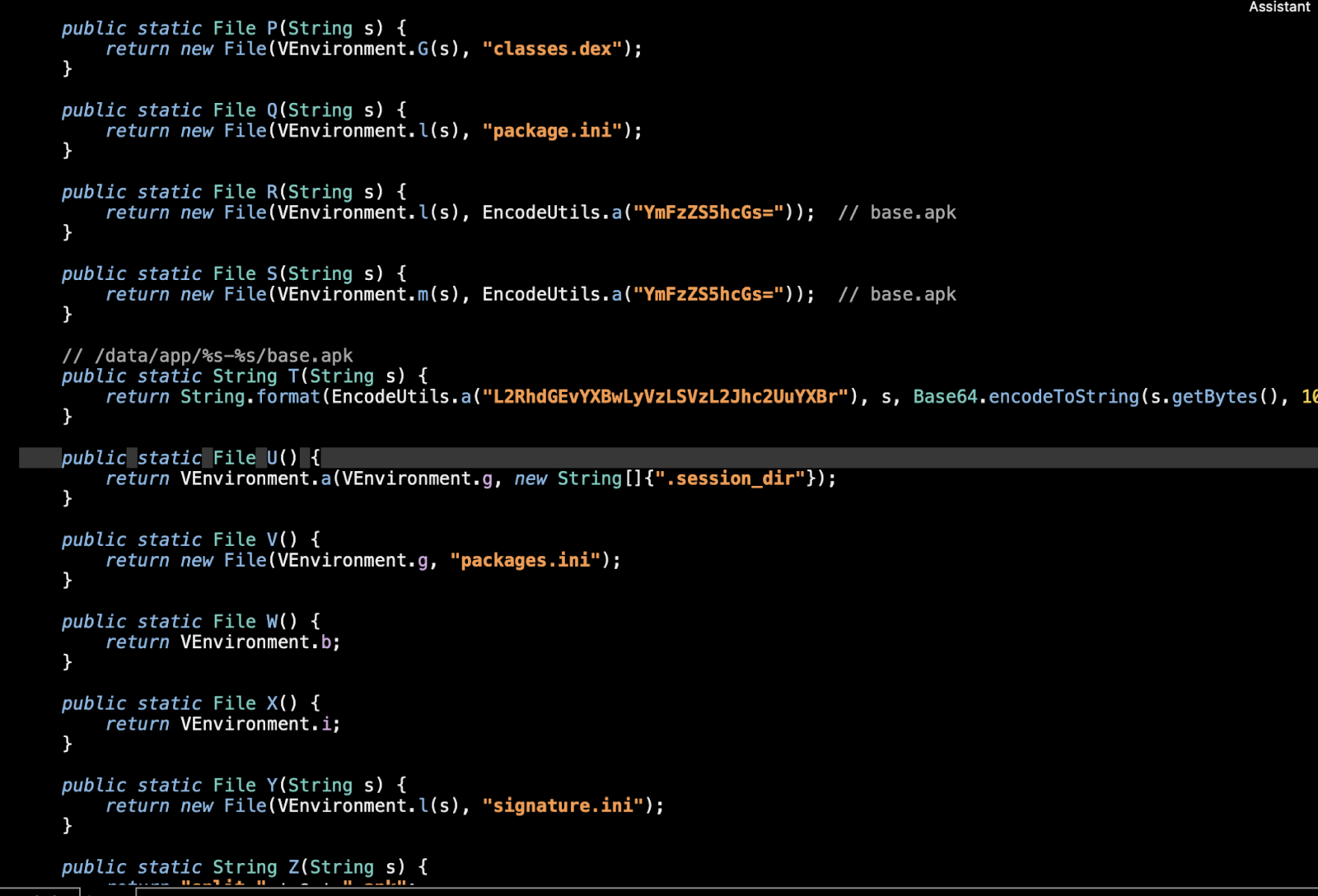This screenshot has width=1318, height=896.
Task: Click the /data/app/%s-%s/base.apk comment
Action: tap(206, 355)
